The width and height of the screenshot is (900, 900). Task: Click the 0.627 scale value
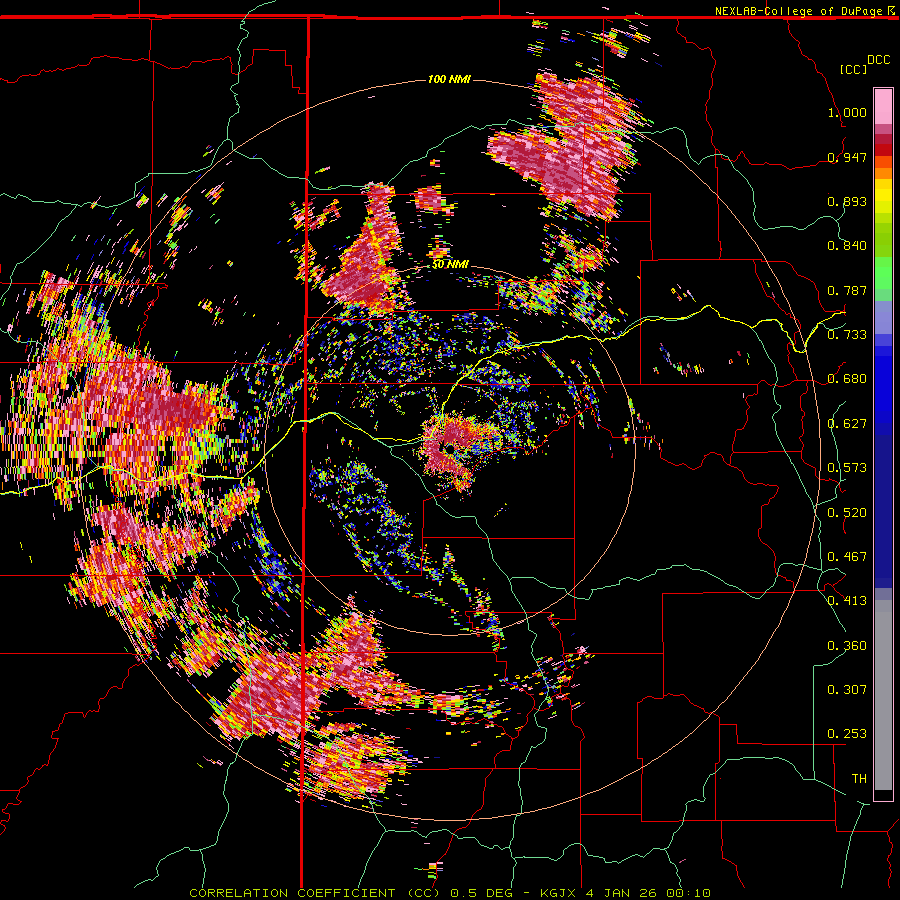tap(847, 424)
